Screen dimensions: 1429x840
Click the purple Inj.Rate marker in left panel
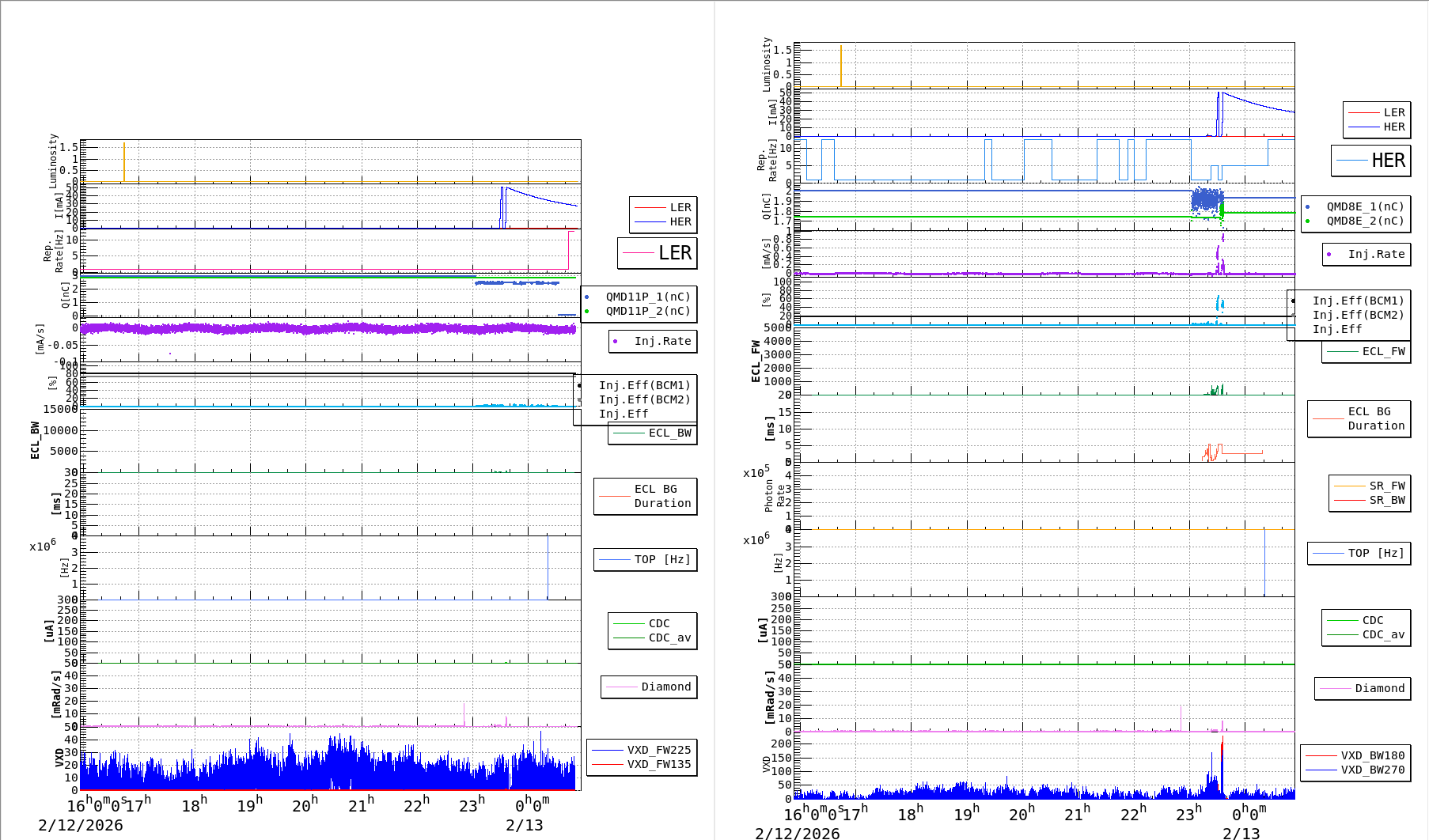click(616, 342)
